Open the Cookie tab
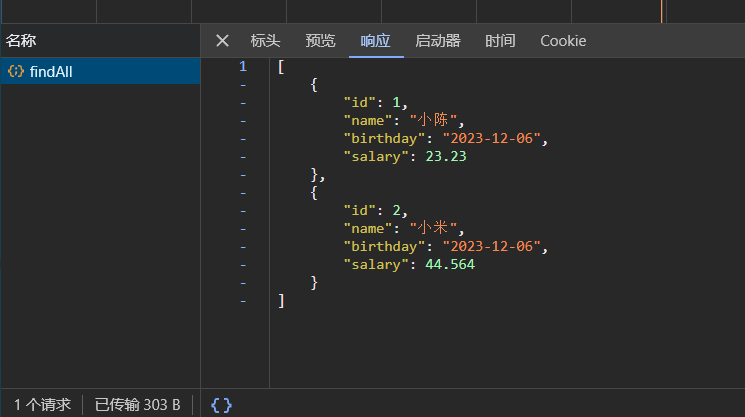This screenshot has width=745, height=417. pyautogui.click(x=563, y=41)
